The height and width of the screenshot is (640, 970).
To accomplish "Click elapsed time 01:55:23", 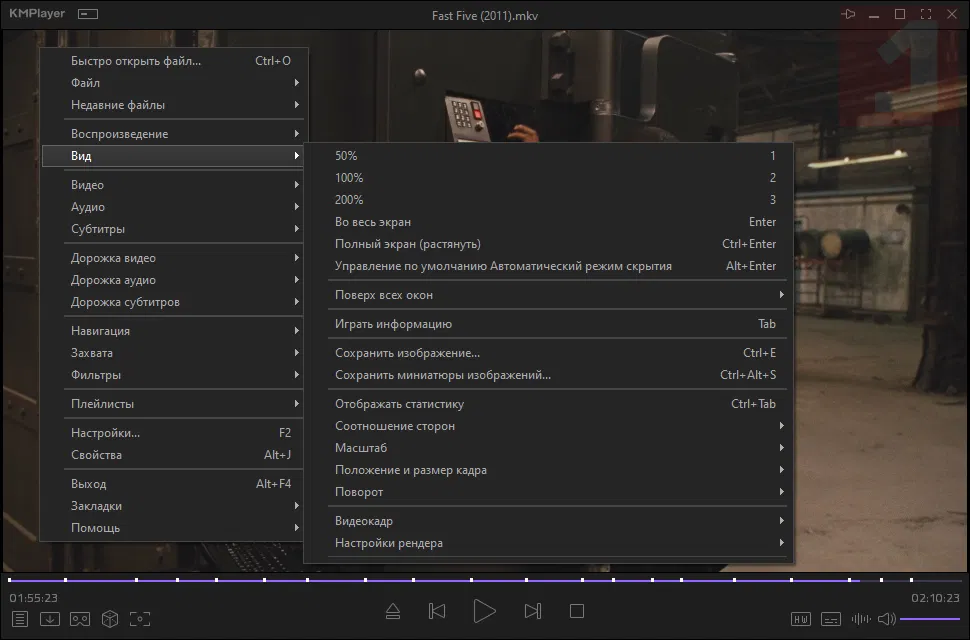I will (33, 598).
